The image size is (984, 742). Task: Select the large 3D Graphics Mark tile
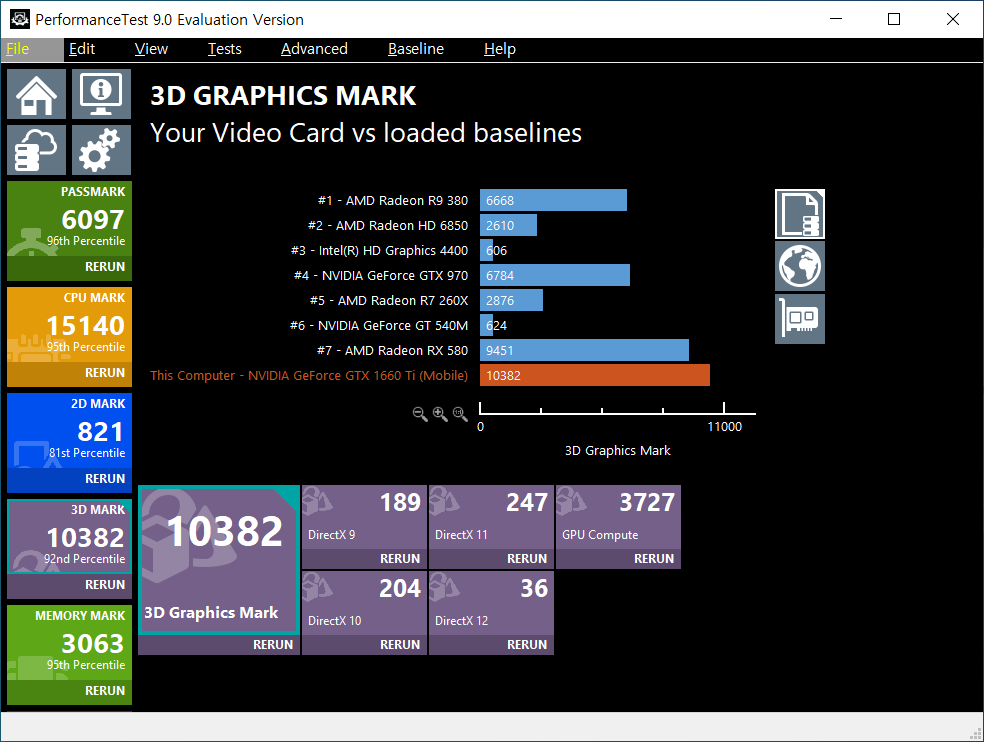(x=219, y=560)
